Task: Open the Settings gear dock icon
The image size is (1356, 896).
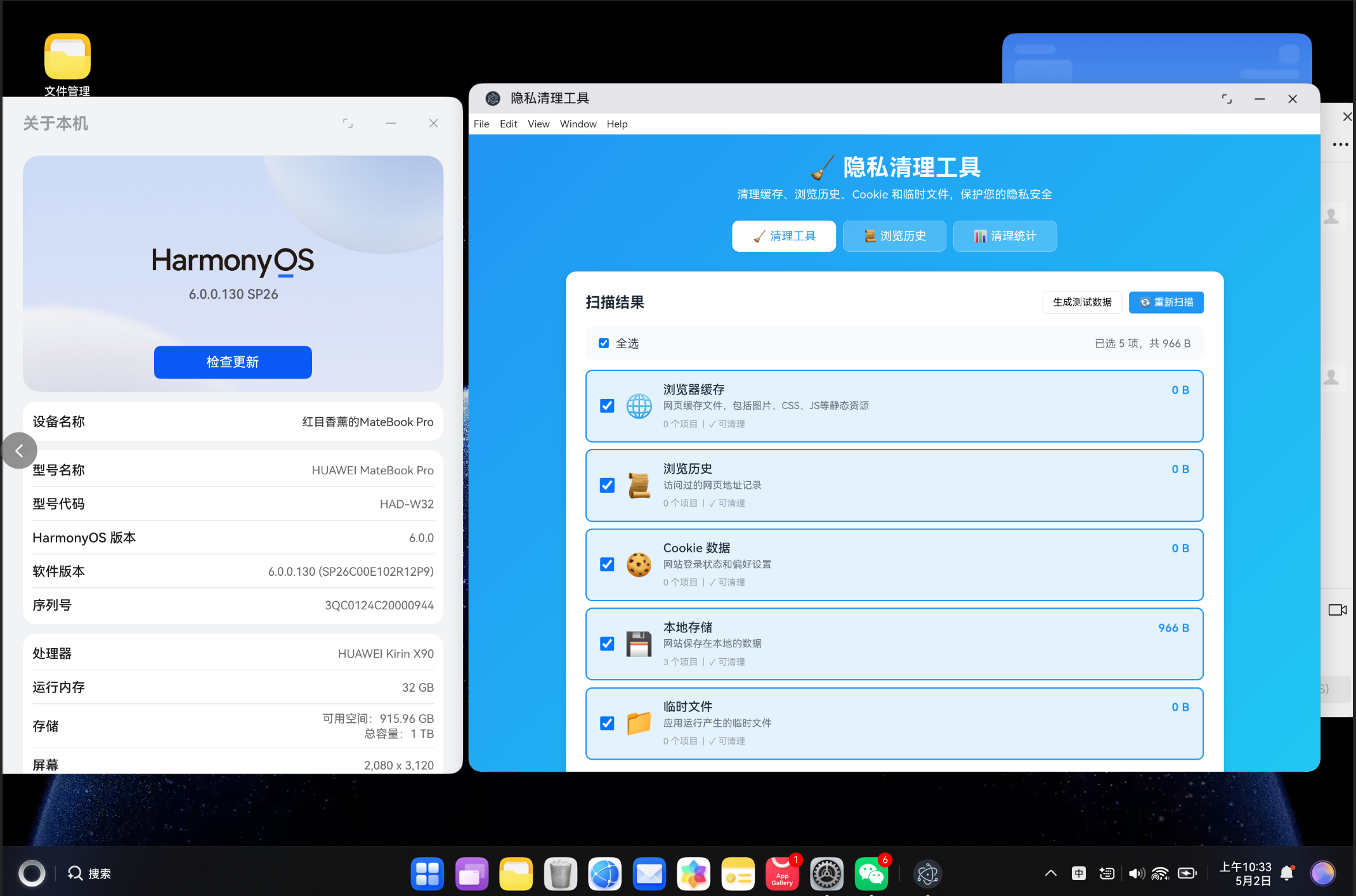Action: coord(827,874)
